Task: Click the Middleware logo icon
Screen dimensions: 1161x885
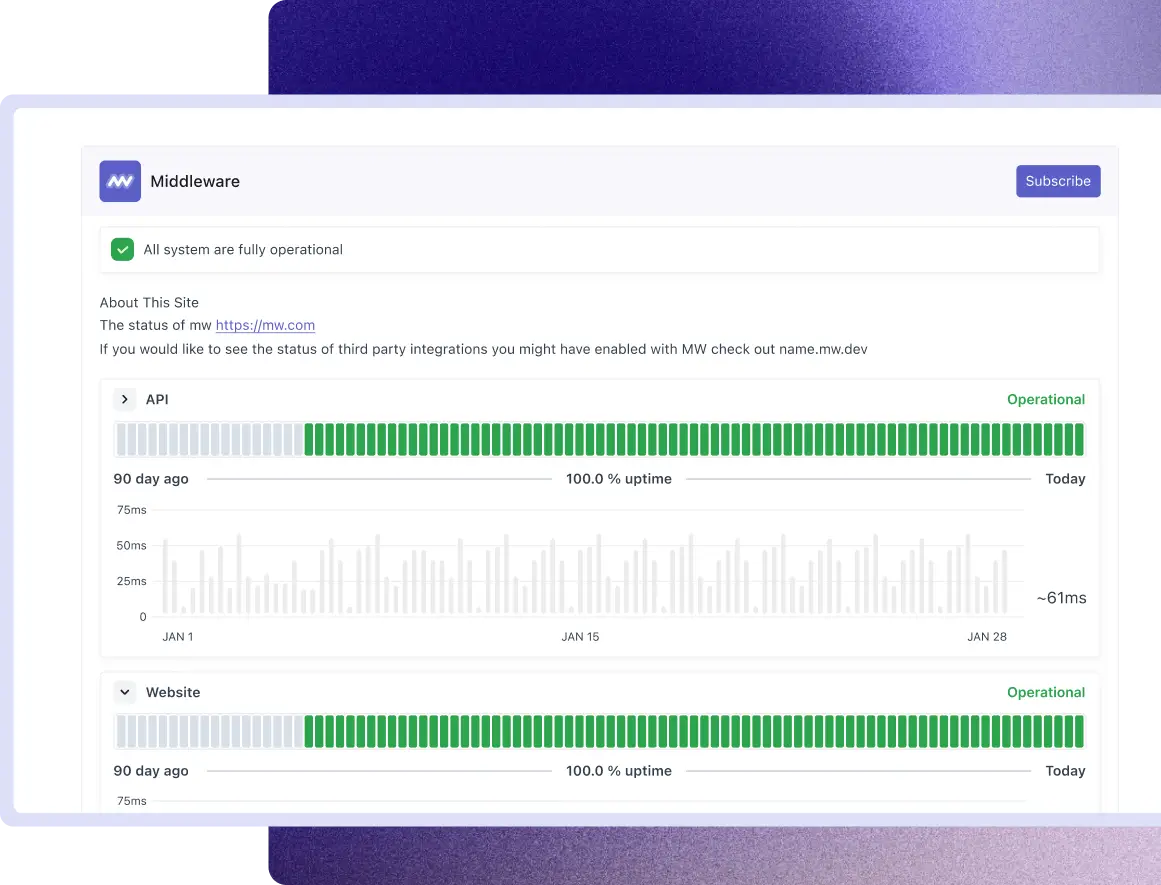Action: [120, 181]
